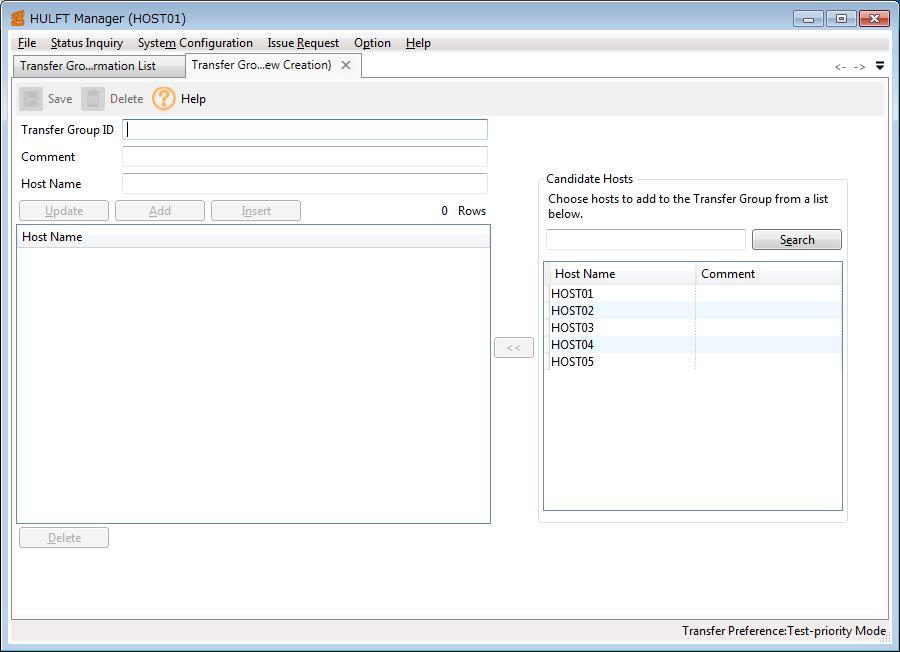The height and width of the screenshot is (652, 900).
Task: Click the Add button
Action: click(x=160, y=211)
